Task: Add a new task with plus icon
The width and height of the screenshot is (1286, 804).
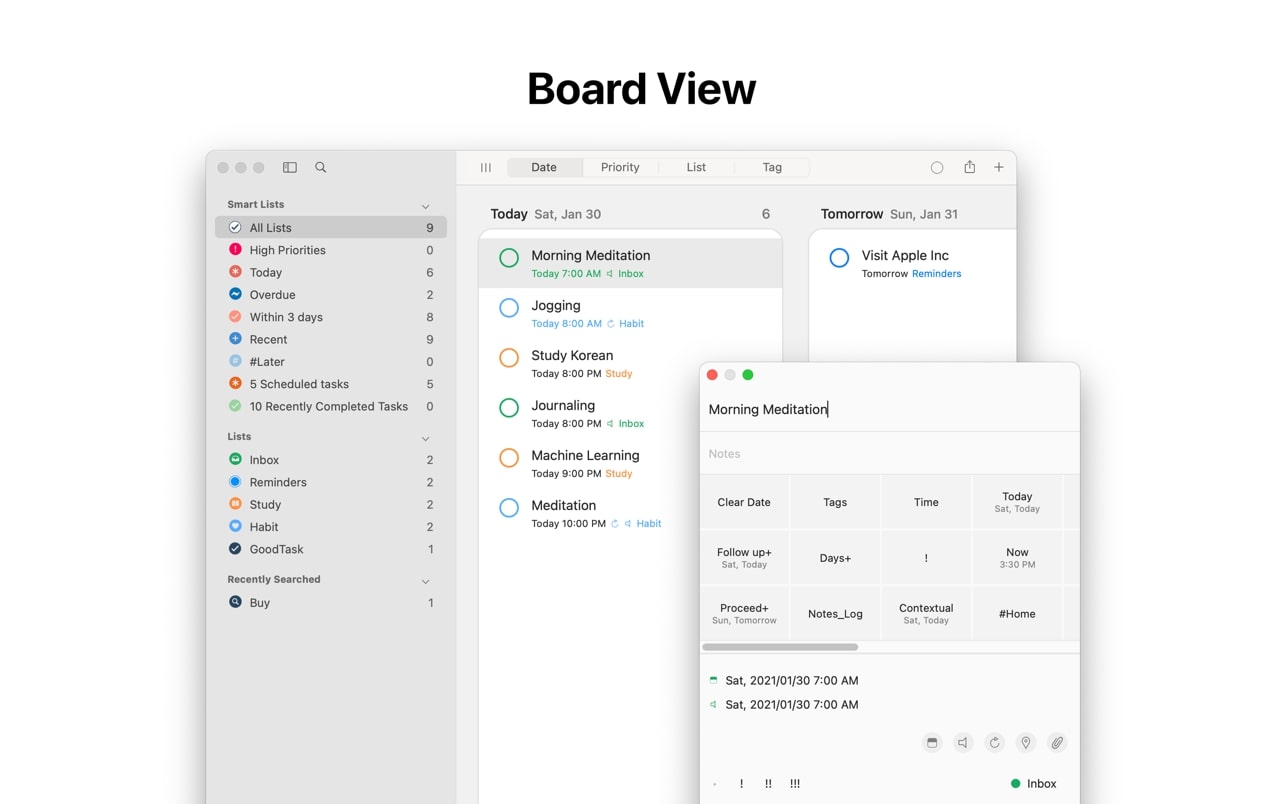Action: 998,168
